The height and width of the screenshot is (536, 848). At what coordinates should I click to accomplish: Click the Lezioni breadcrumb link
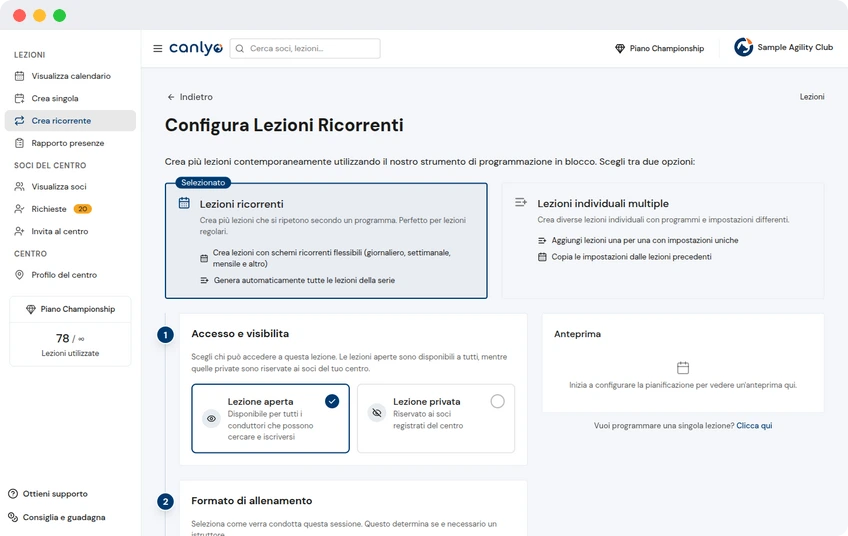tap(812, 97)
